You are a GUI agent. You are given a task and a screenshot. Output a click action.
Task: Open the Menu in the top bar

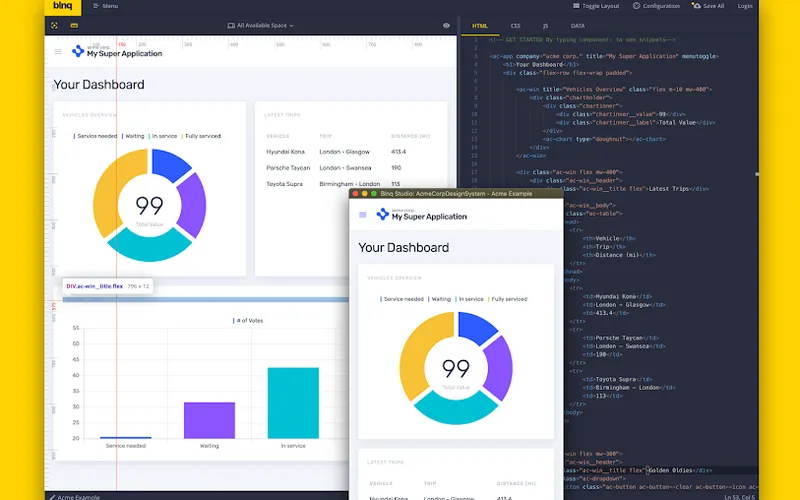(105, 6)
